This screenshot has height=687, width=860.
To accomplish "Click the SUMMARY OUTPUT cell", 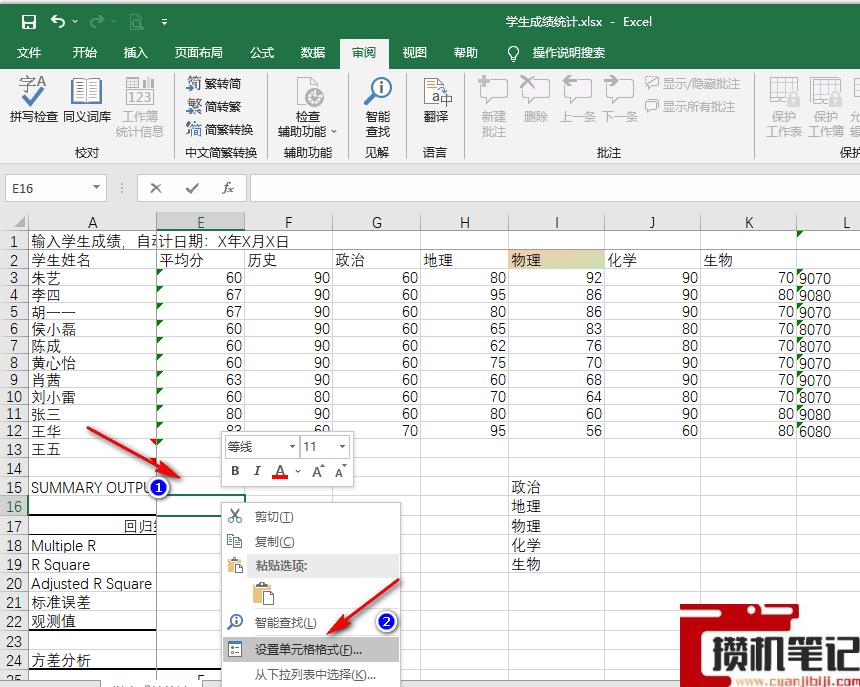I will coord(93,487).
